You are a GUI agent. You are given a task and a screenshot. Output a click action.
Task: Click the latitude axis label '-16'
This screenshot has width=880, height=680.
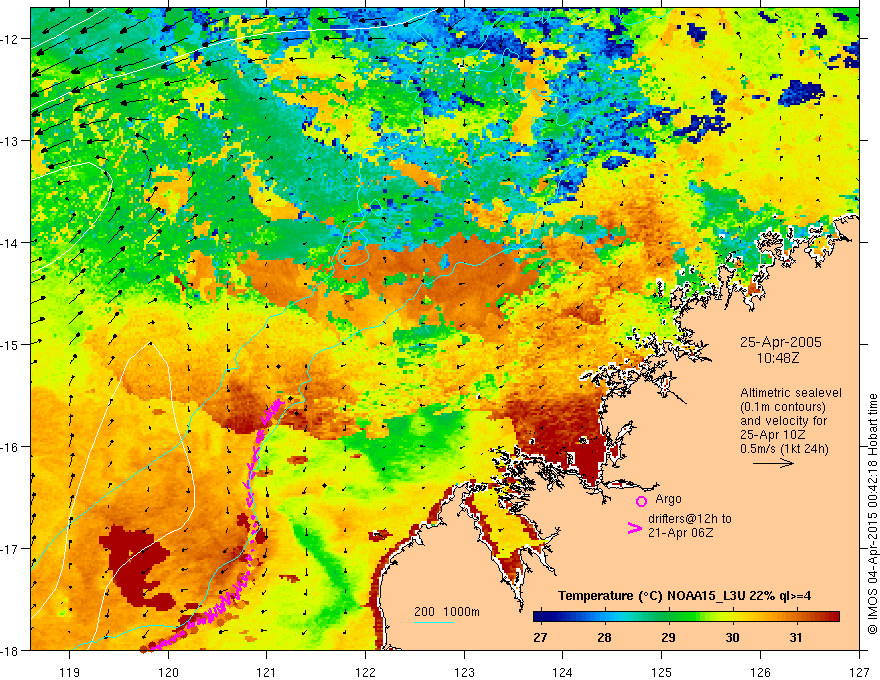10,447
